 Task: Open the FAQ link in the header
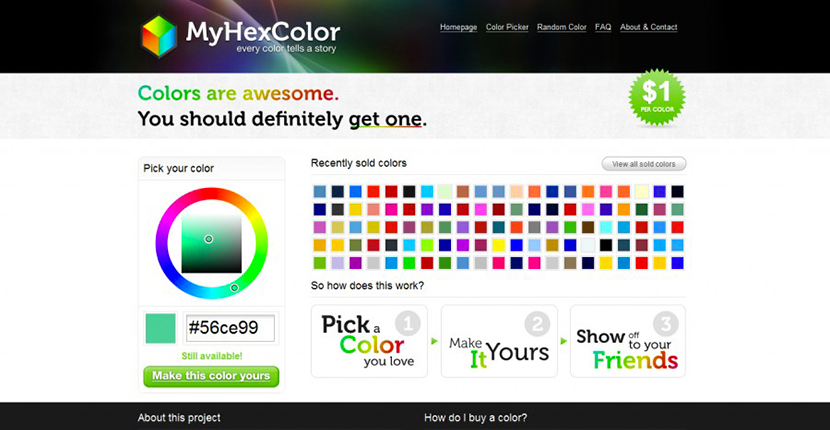tap(603, 27)
